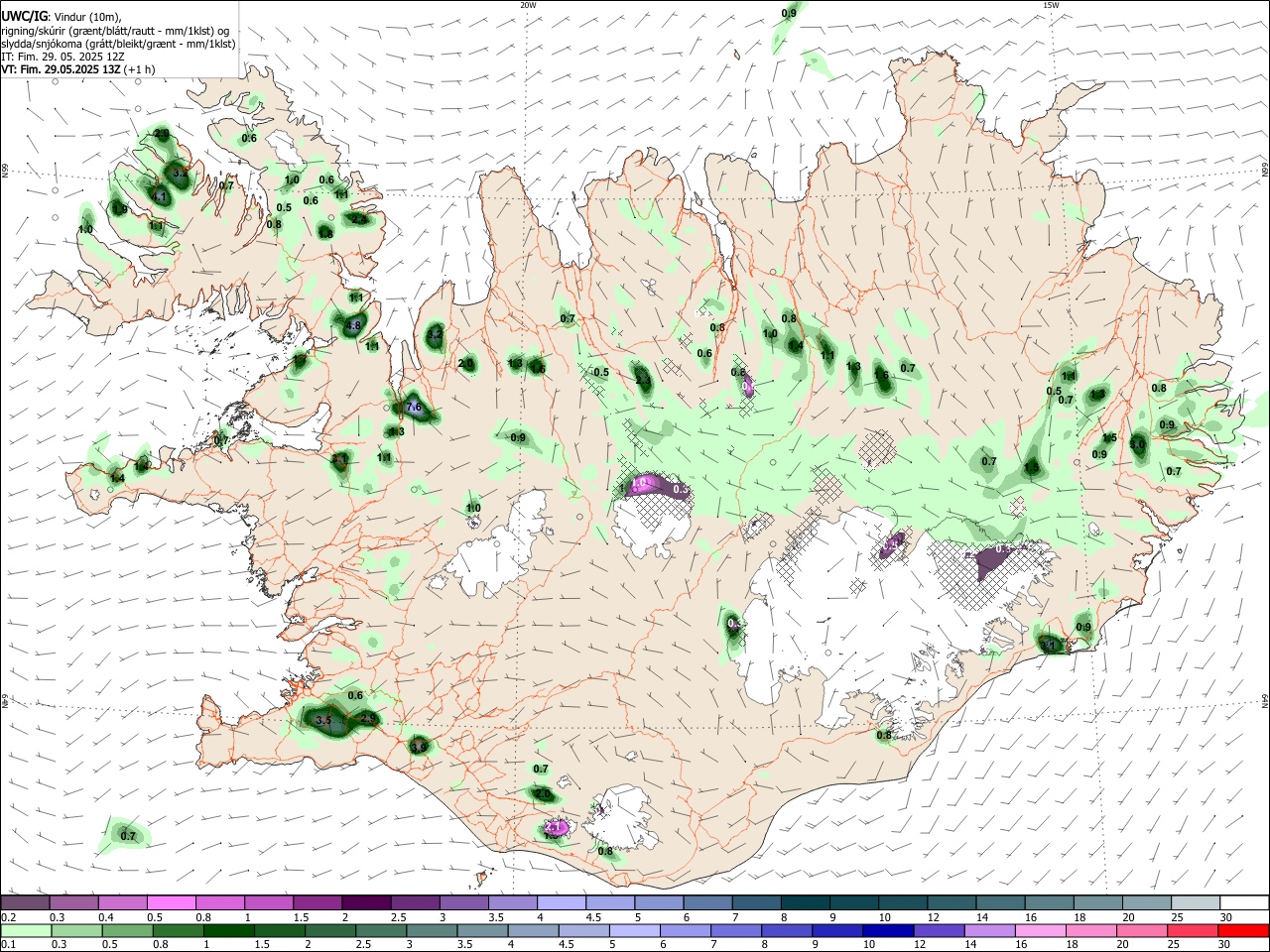The image size is (1270, 952).
Task: Click the UWC/IG title text
Action: coord(24,17)
